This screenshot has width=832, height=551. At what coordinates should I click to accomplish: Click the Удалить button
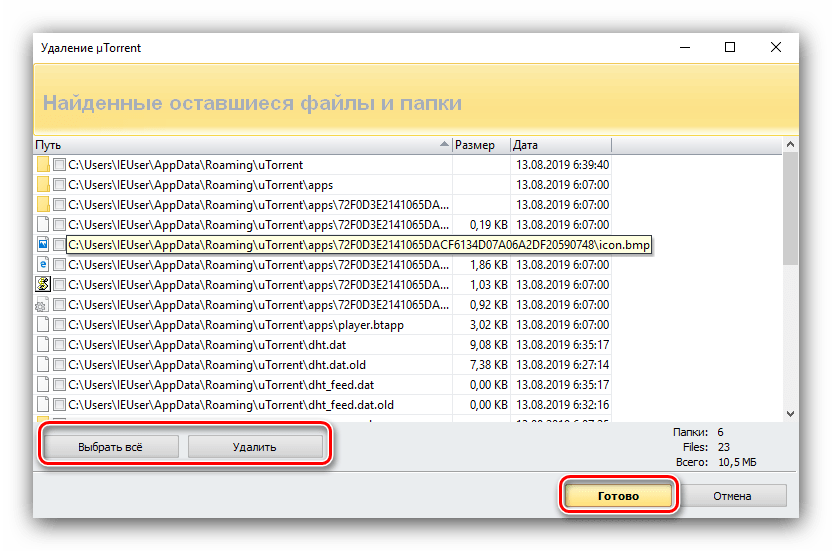tap(255, 447)
